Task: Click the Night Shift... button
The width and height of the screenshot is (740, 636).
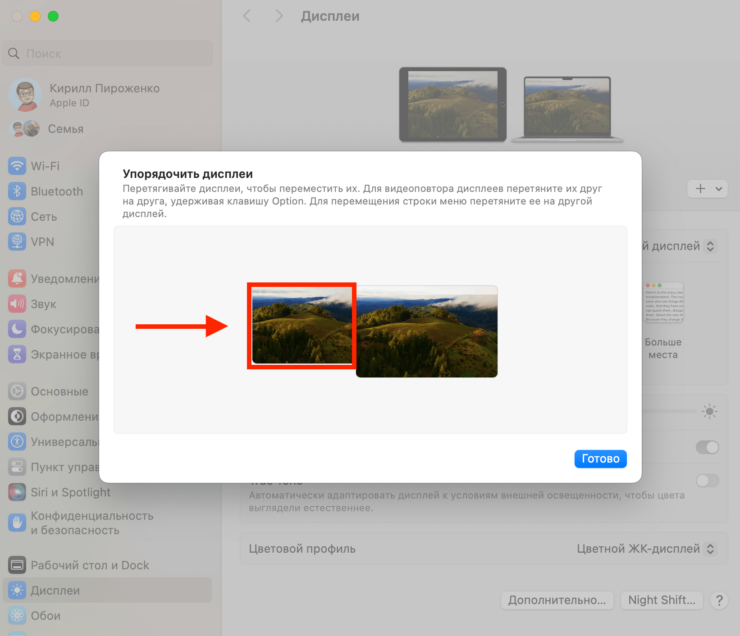Action: click(661, 600)
